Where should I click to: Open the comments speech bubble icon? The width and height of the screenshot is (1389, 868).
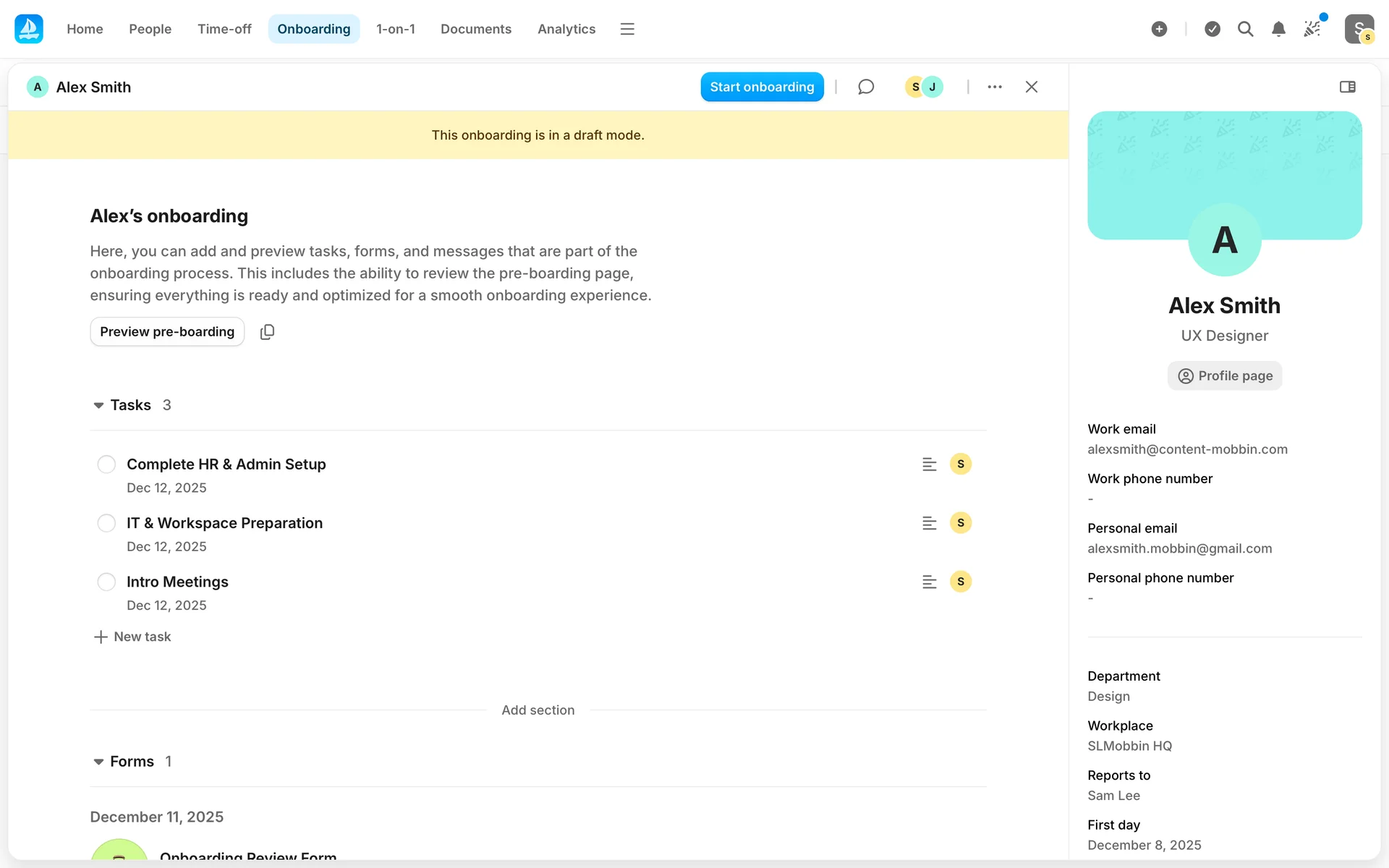tap(866, 87)
